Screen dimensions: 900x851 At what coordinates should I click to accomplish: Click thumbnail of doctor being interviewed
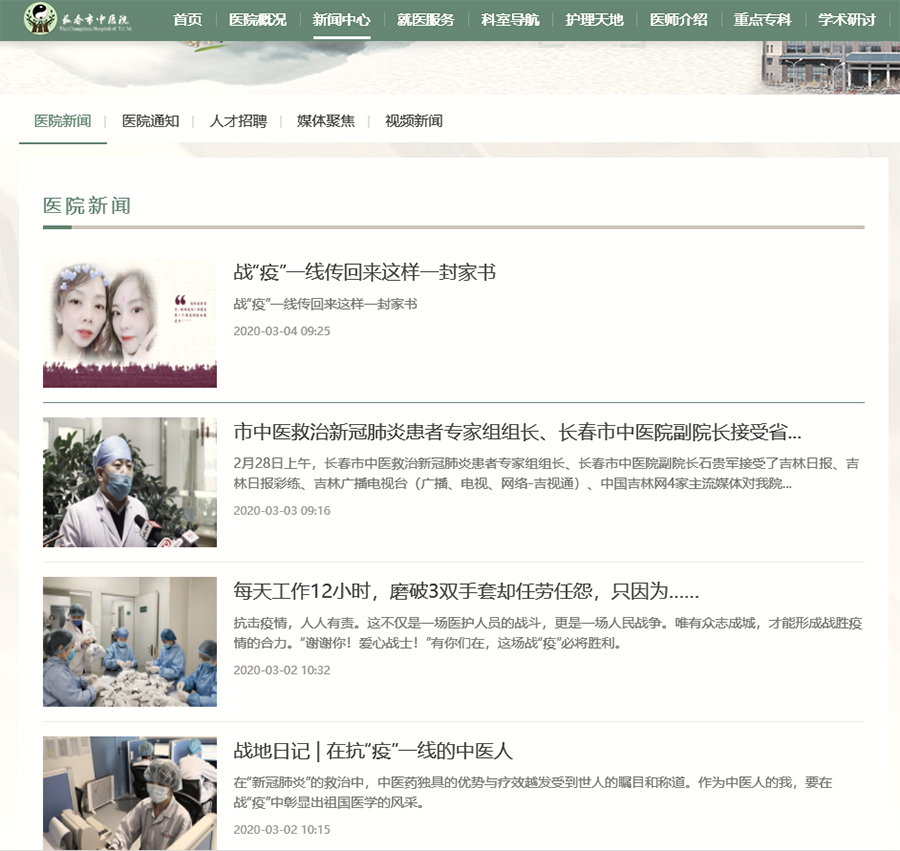click(130, 482)
